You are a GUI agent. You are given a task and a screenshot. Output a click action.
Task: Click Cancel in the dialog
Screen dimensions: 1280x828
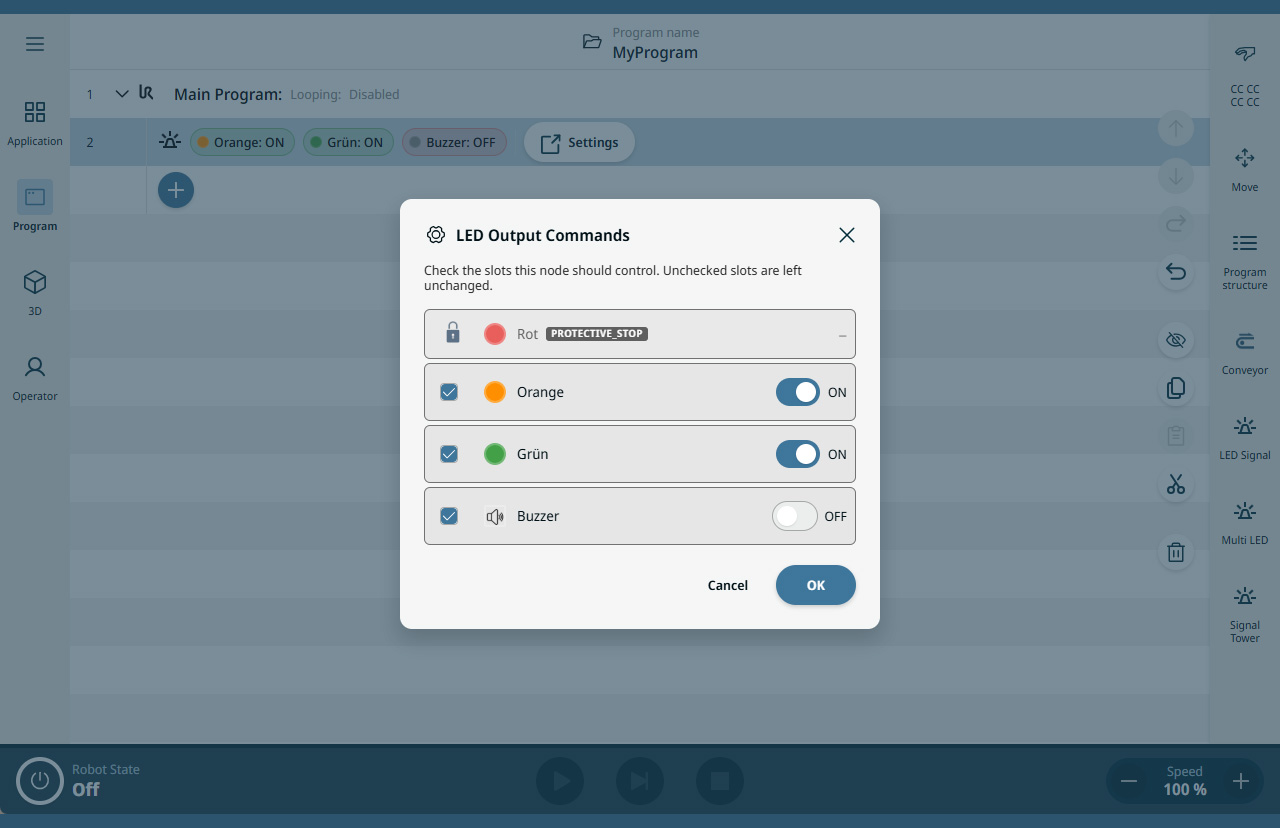[x=727, y=585]
